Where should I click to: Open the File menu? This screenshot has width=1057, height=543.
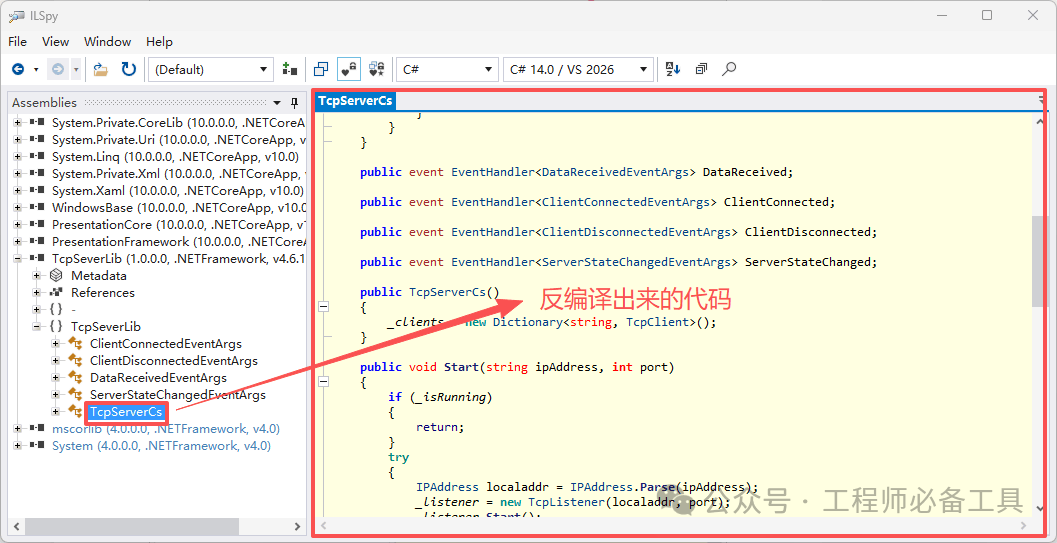(18, 42)
